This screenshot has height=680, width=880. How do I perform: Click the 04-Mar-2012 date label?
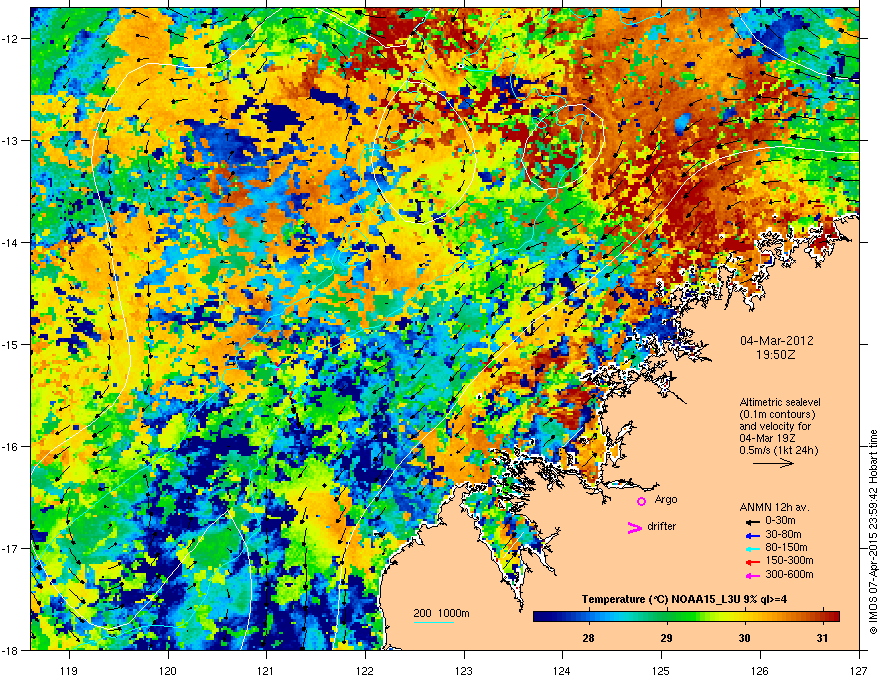(777, 341)
